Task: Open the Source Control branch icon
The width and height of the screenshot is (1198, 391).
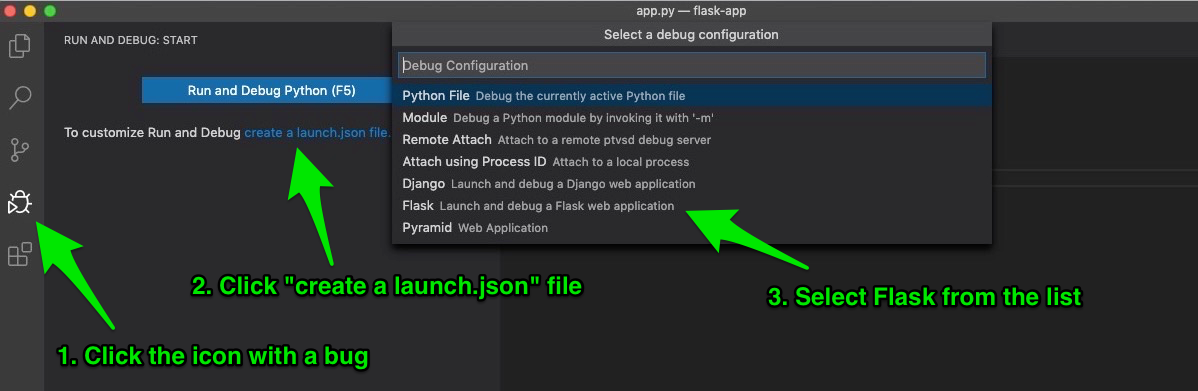Action: tap(20, 150)
